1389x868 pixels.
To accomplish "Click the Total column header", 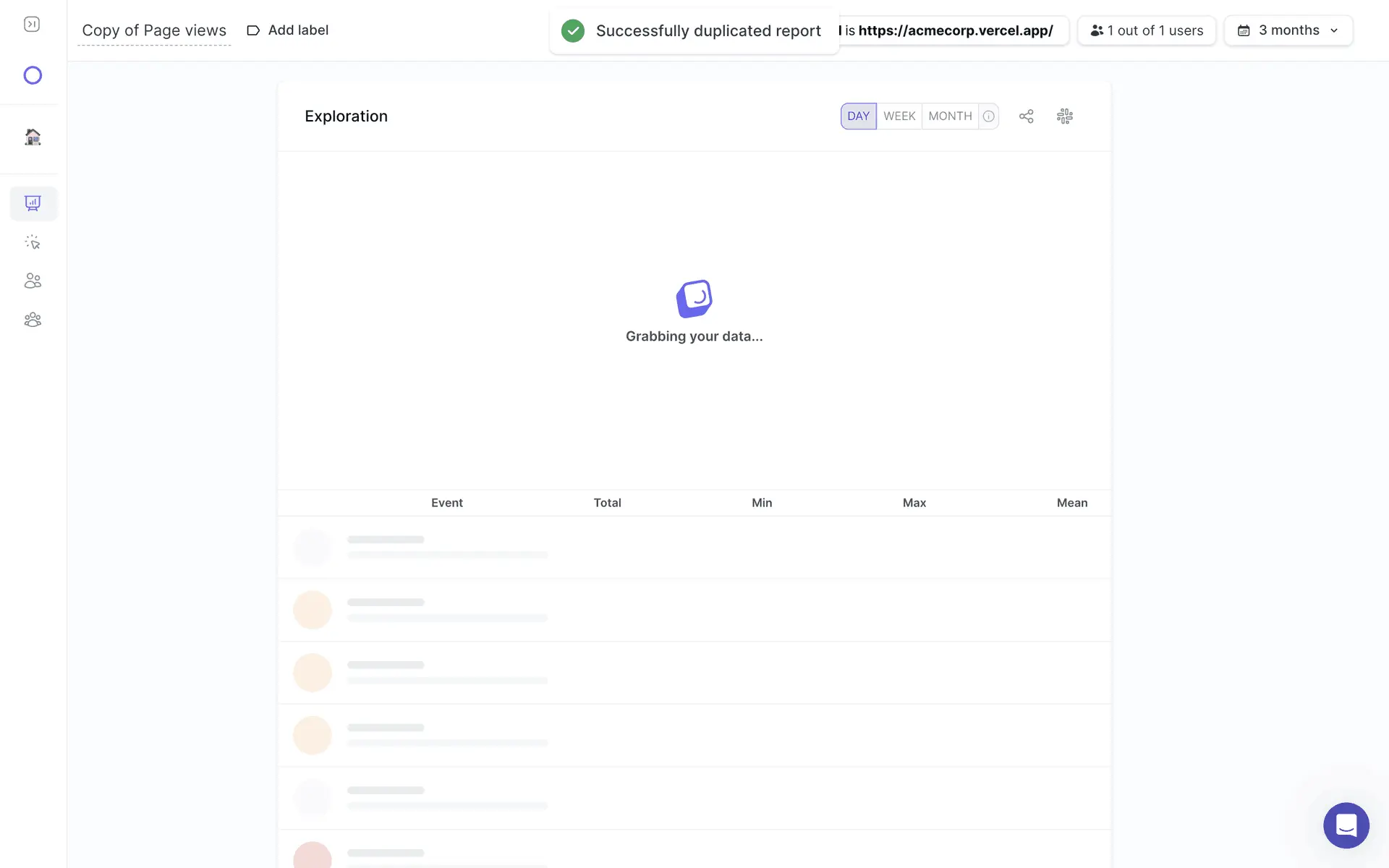I will [x=607, y=503].
